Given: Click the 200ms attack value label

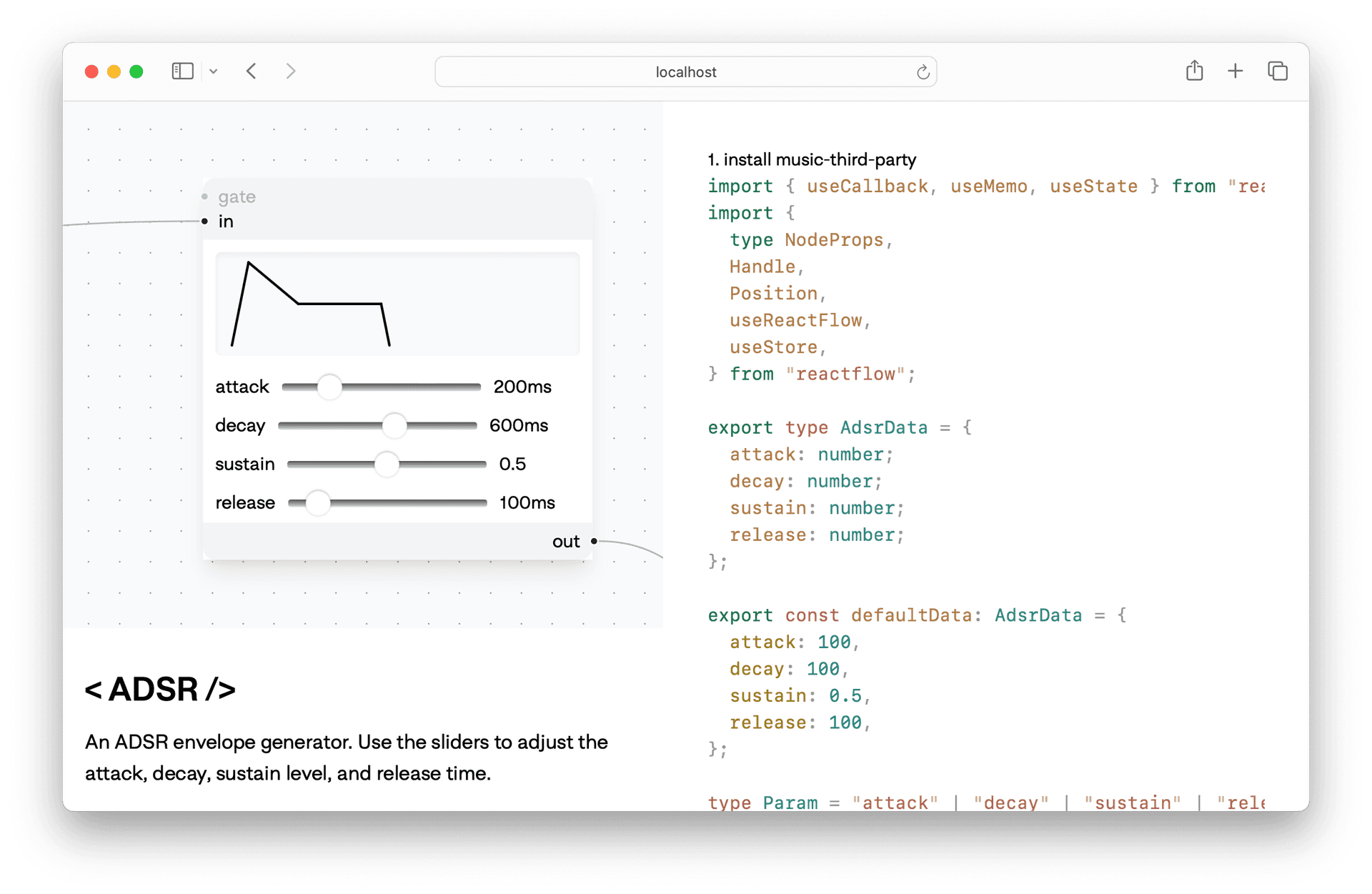Looking at the screenshot, I should [x=522, y=387].
